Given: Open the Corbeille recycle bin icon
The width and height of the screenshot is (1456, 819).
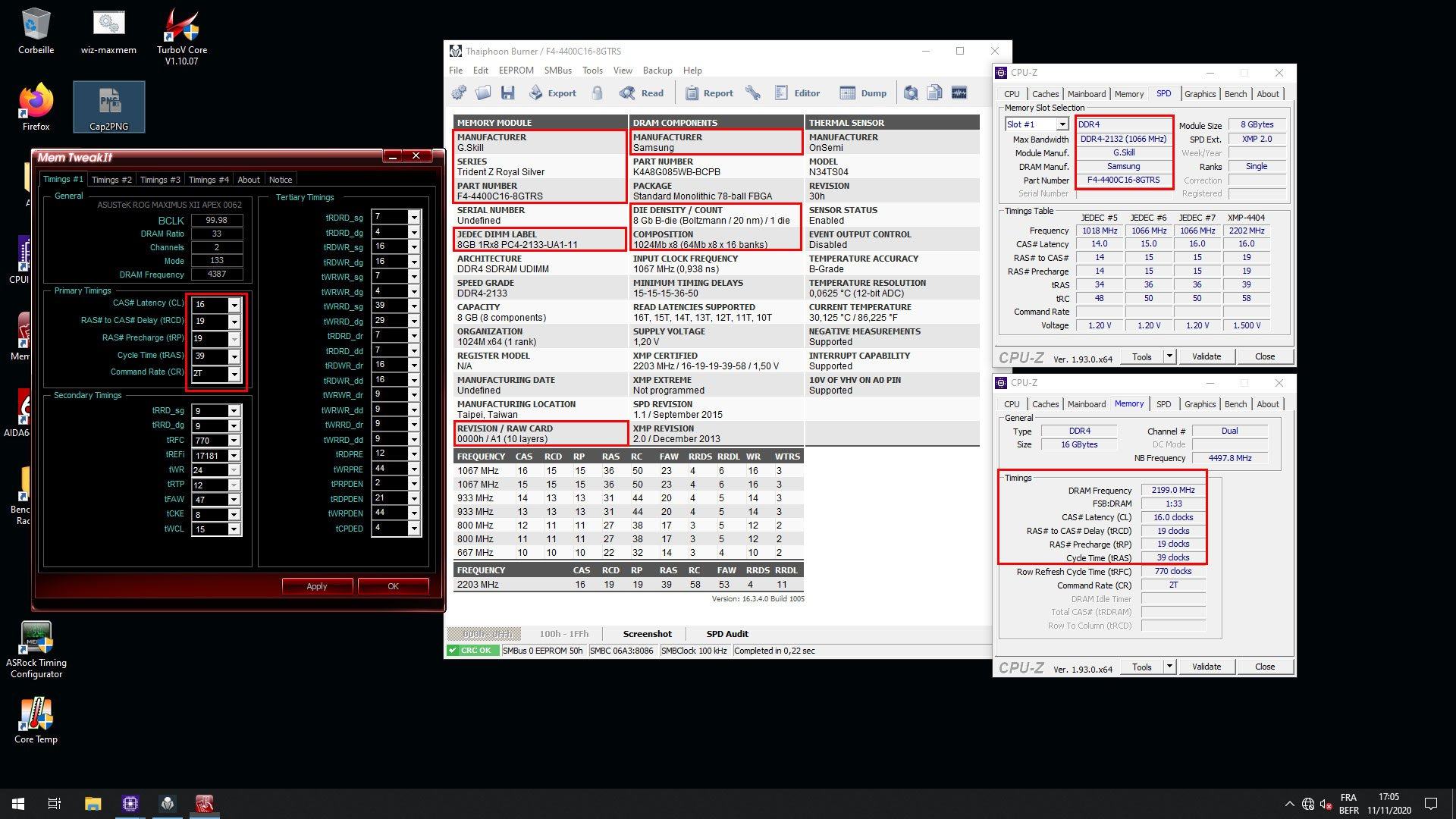Looking at the screenshot, I should 36,32.
